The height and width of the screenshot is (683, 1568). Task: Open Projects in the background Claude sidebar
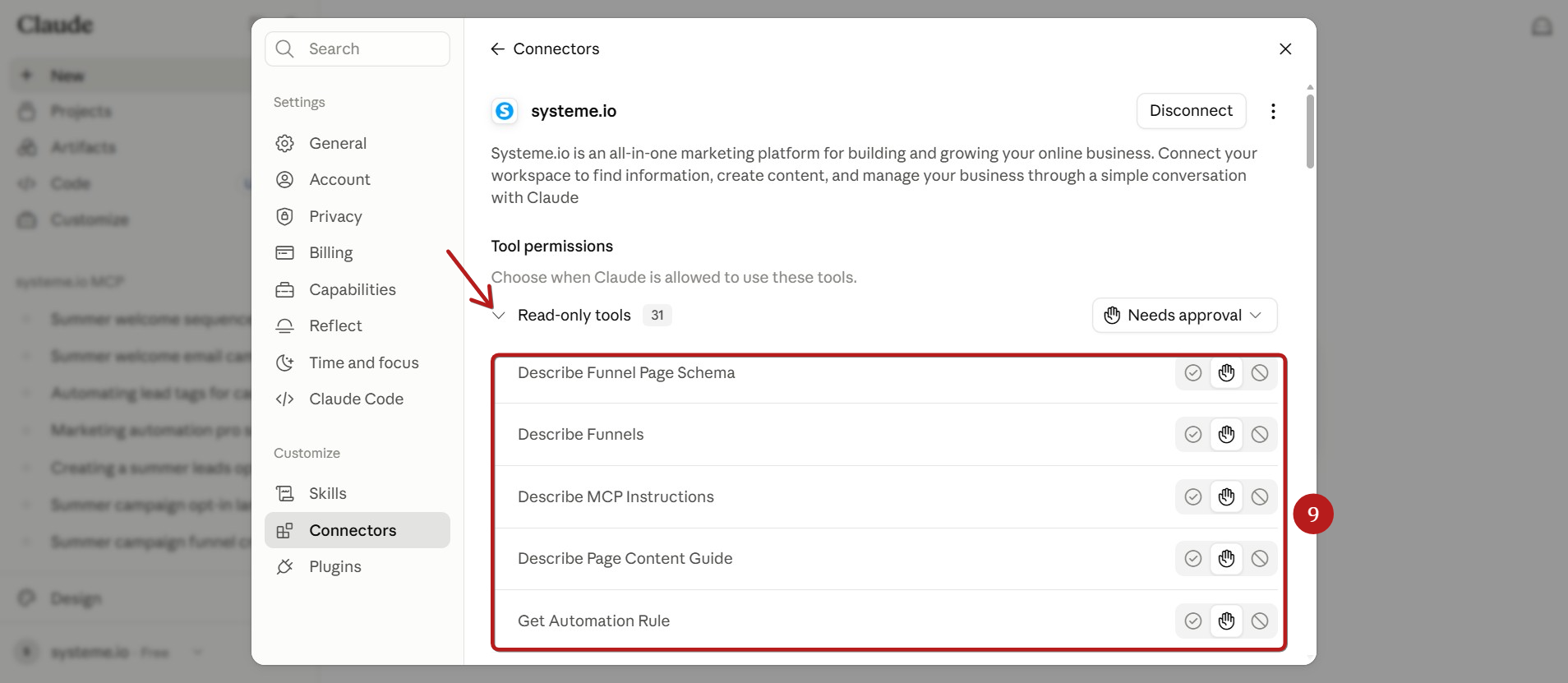(81, 111)
